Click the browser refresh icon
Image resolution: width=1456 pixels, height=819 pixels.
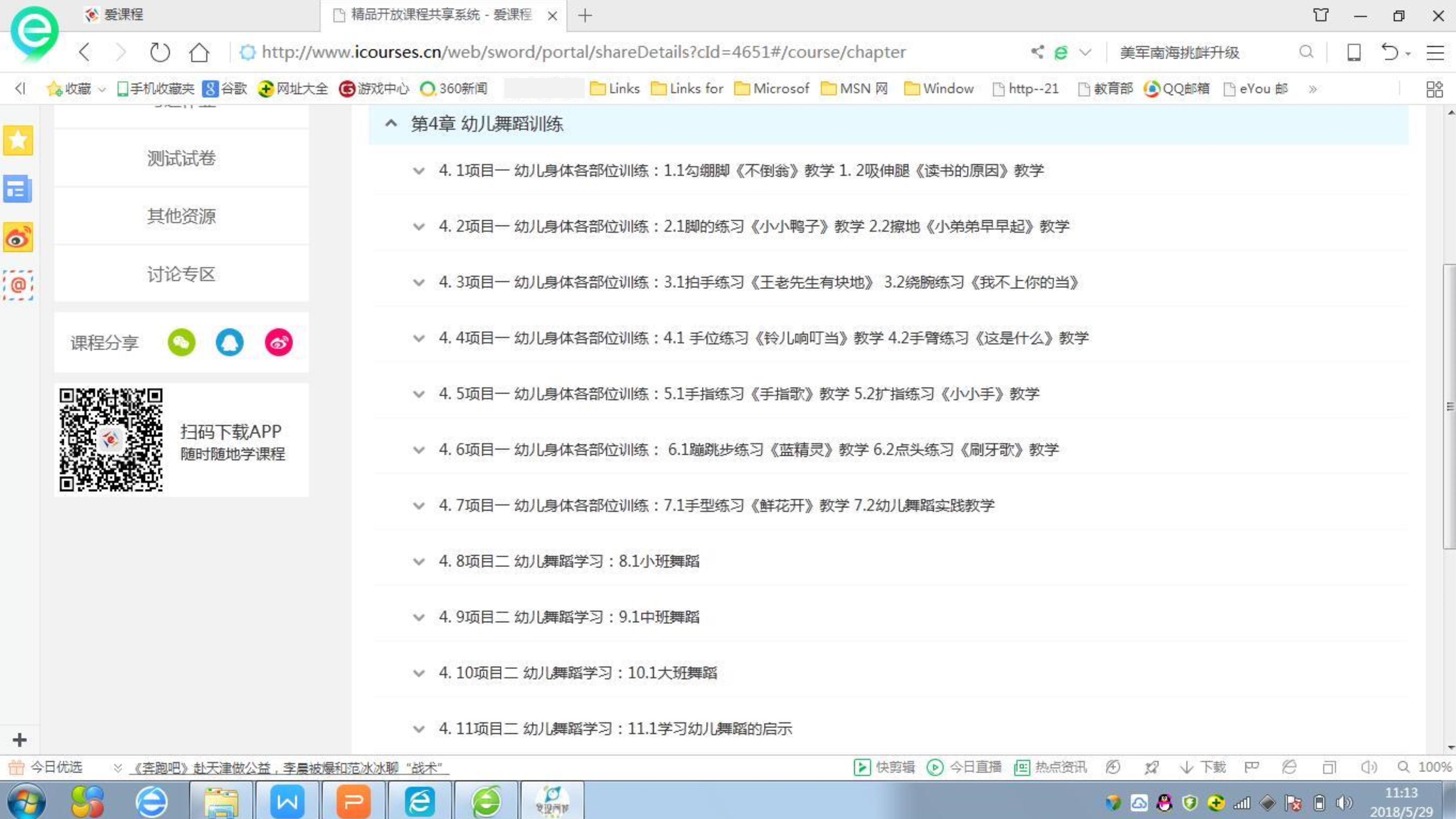click(x=159, y=52)
